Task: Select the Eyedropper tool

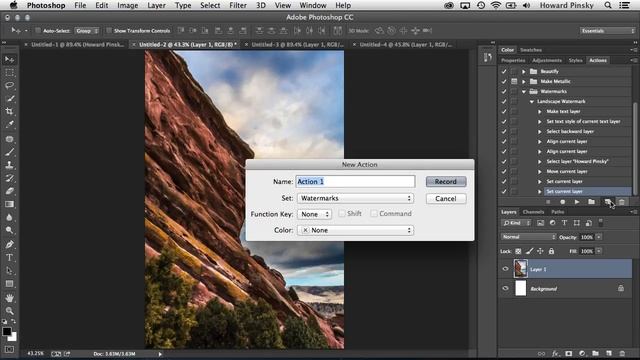Action: pos(9,124)
